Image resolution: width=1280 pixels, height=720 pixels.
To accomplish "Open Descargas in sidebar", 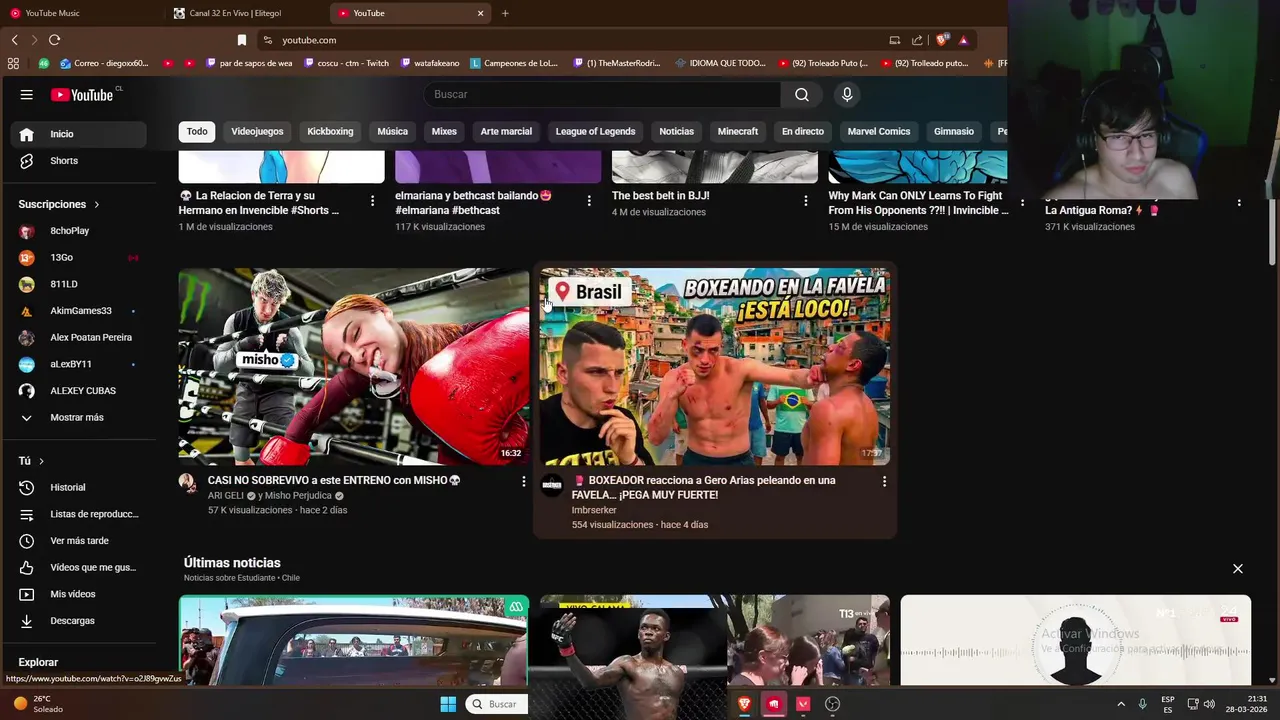I will pyautogui.click(x=78, y=621).
